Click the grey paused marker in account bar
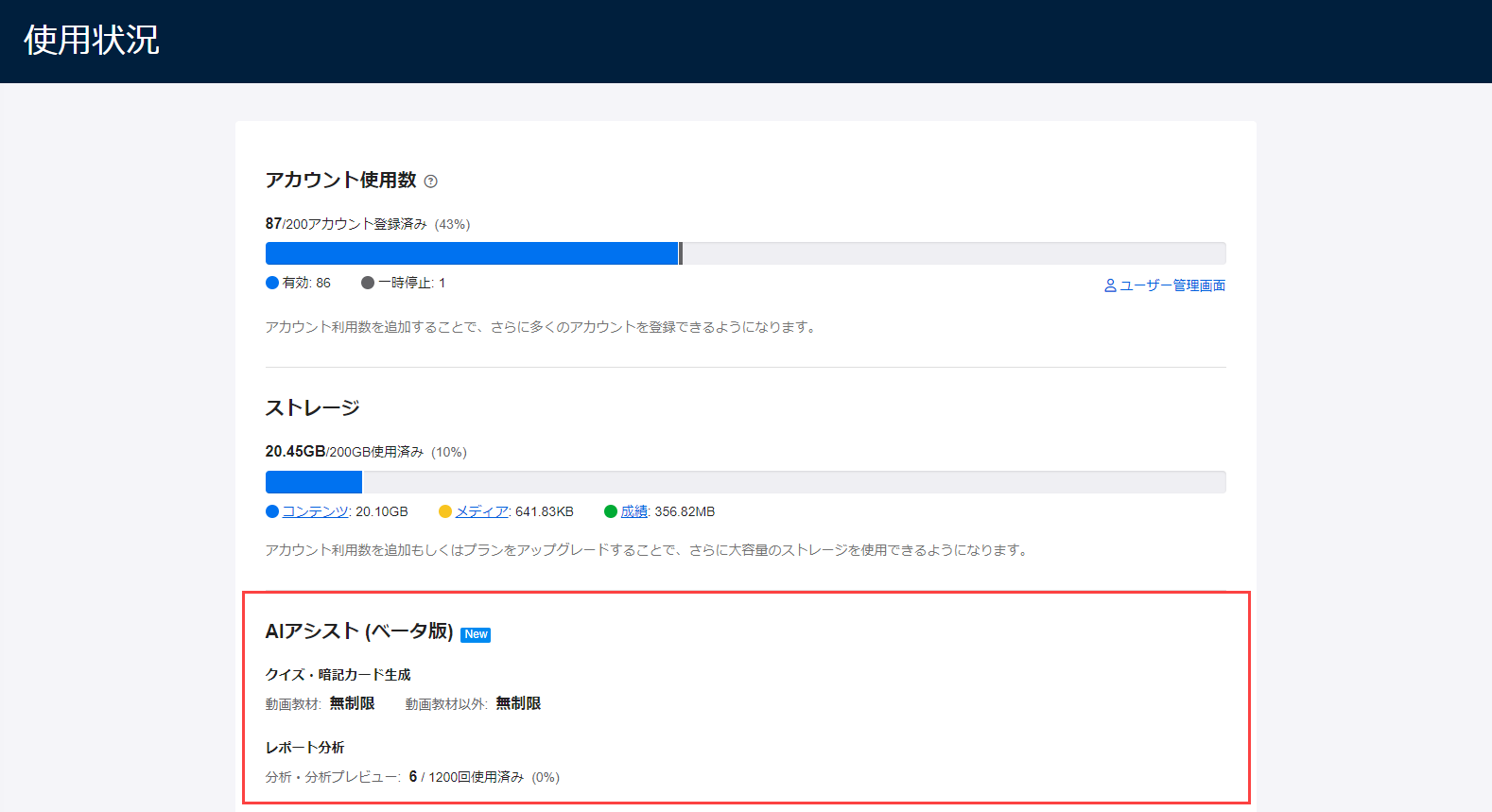Image resolution: width=1492 pixels, height=812 pixels. click(x=681, y=253)
